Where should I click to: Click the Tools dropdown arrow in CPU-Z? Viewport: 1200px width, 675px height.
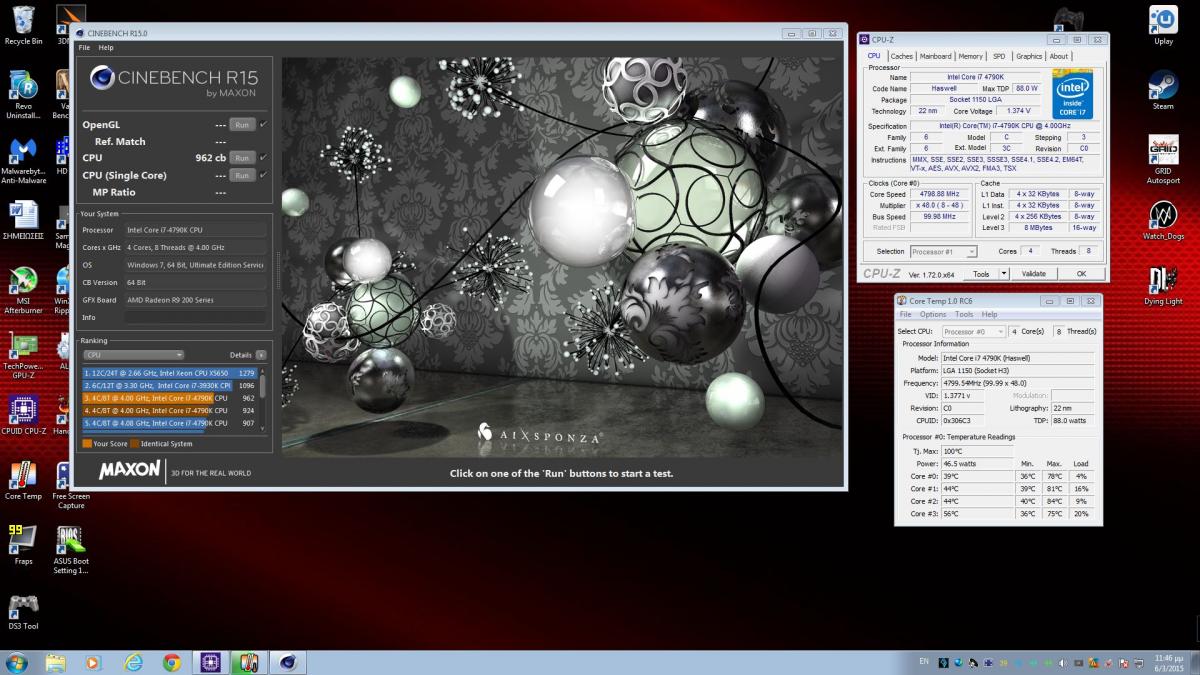click(1002, 274)
